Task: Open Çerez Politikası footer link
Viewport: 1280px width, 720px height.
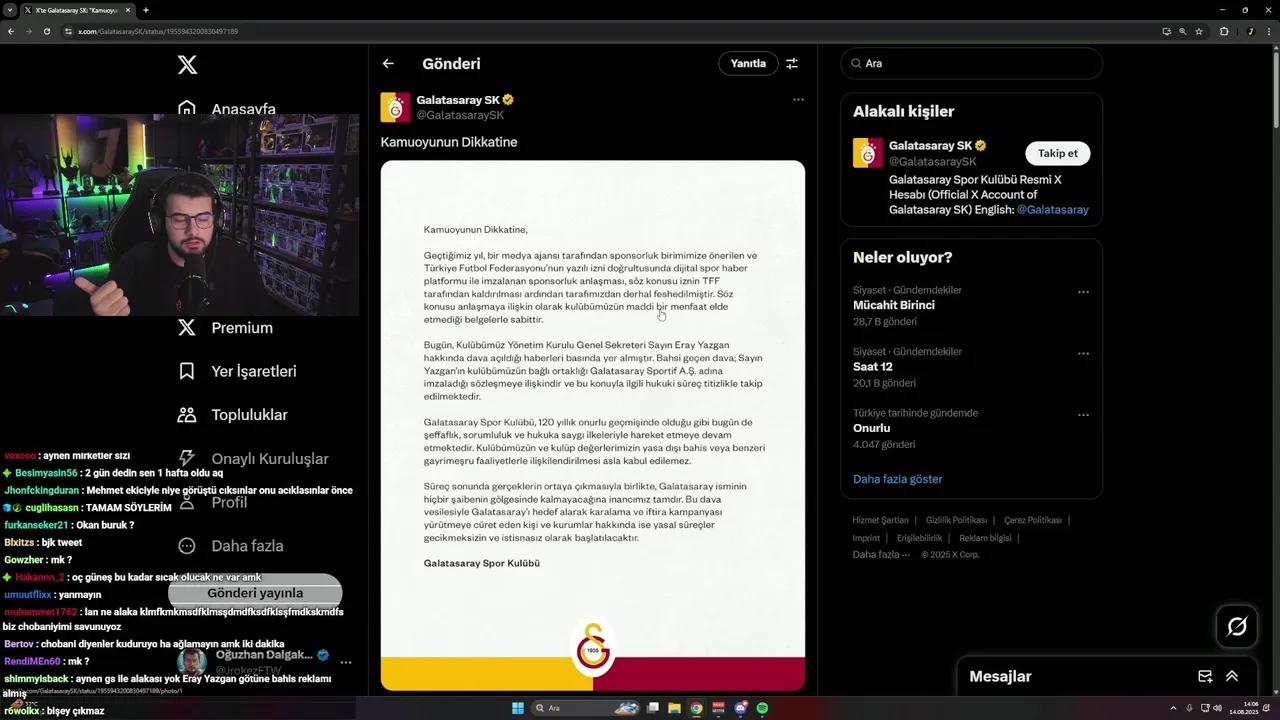Action: pyautogui.click(x=1033, y=520)
